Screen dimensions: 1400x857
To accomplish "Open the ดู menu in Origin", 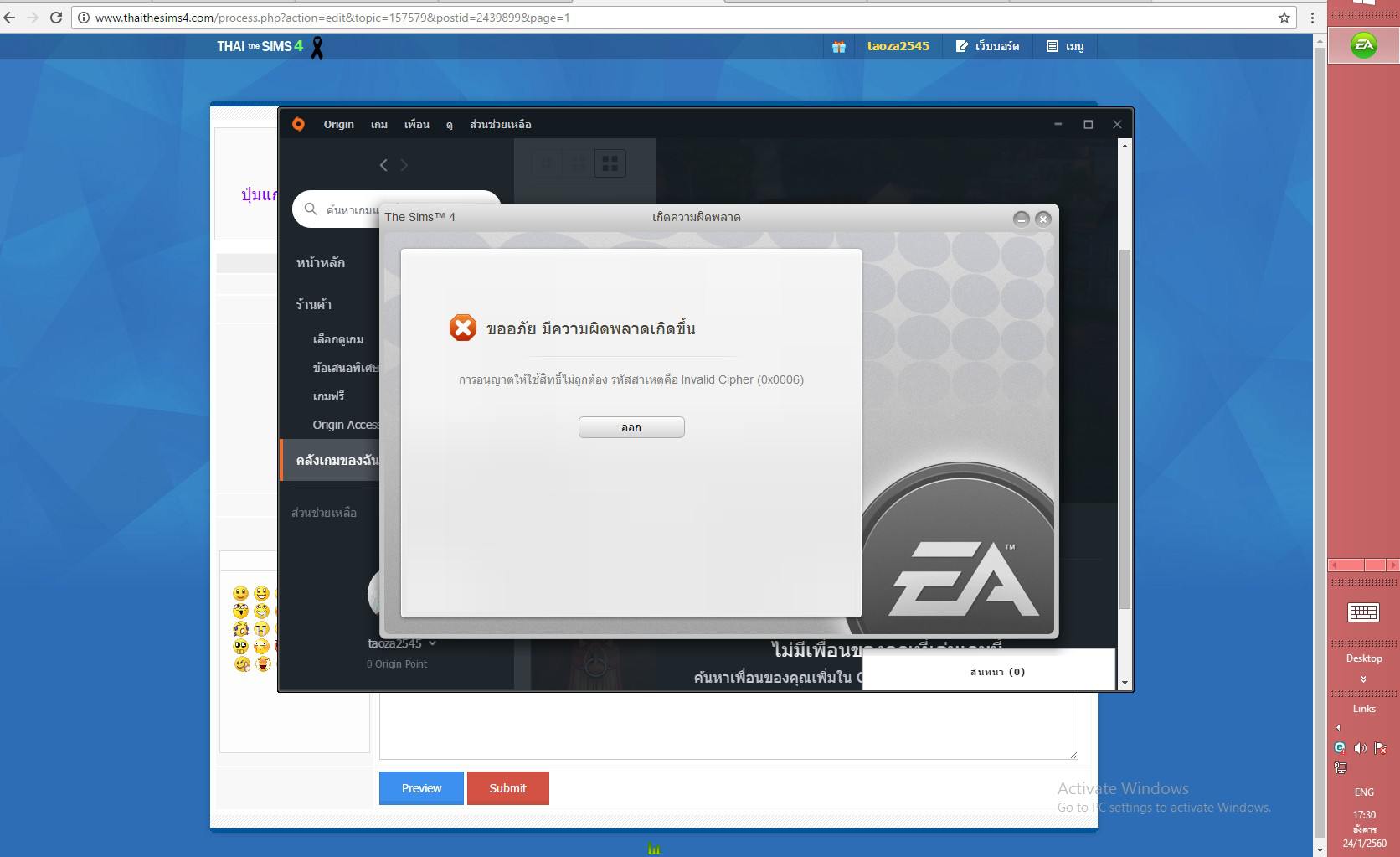I will click(450, 124).
